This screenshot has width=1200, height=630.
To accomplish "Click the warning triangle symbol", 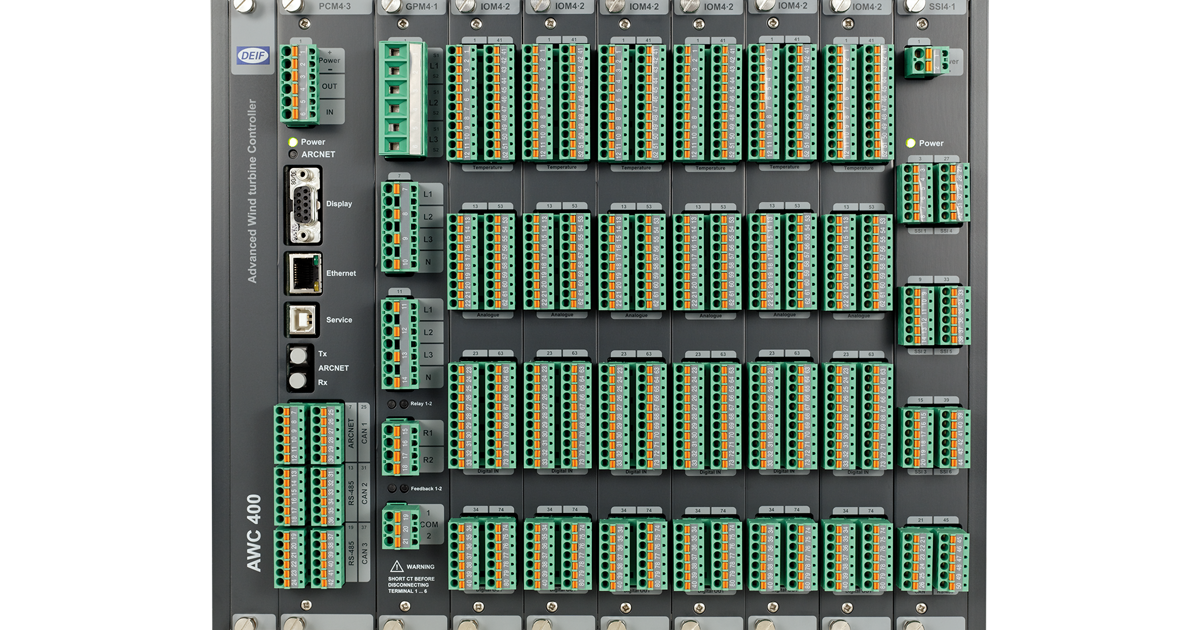I will [397, 566].
